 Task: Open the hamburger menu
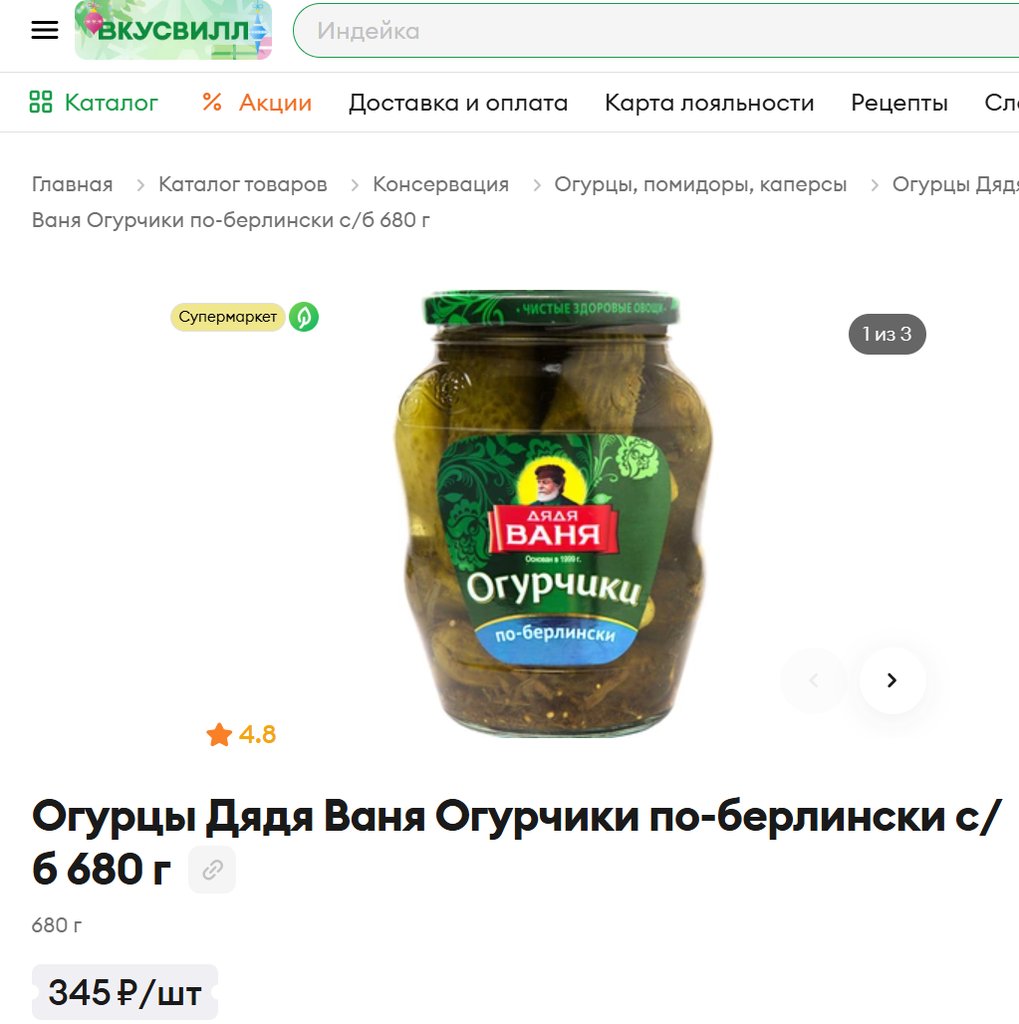click(44, 30)
